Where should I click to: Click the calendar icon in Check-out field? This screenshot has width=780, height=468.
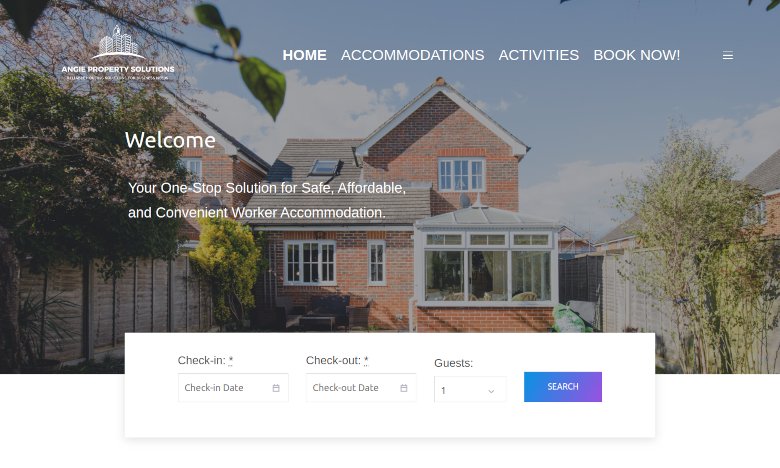pyautogui.click(x=404, y=388)
